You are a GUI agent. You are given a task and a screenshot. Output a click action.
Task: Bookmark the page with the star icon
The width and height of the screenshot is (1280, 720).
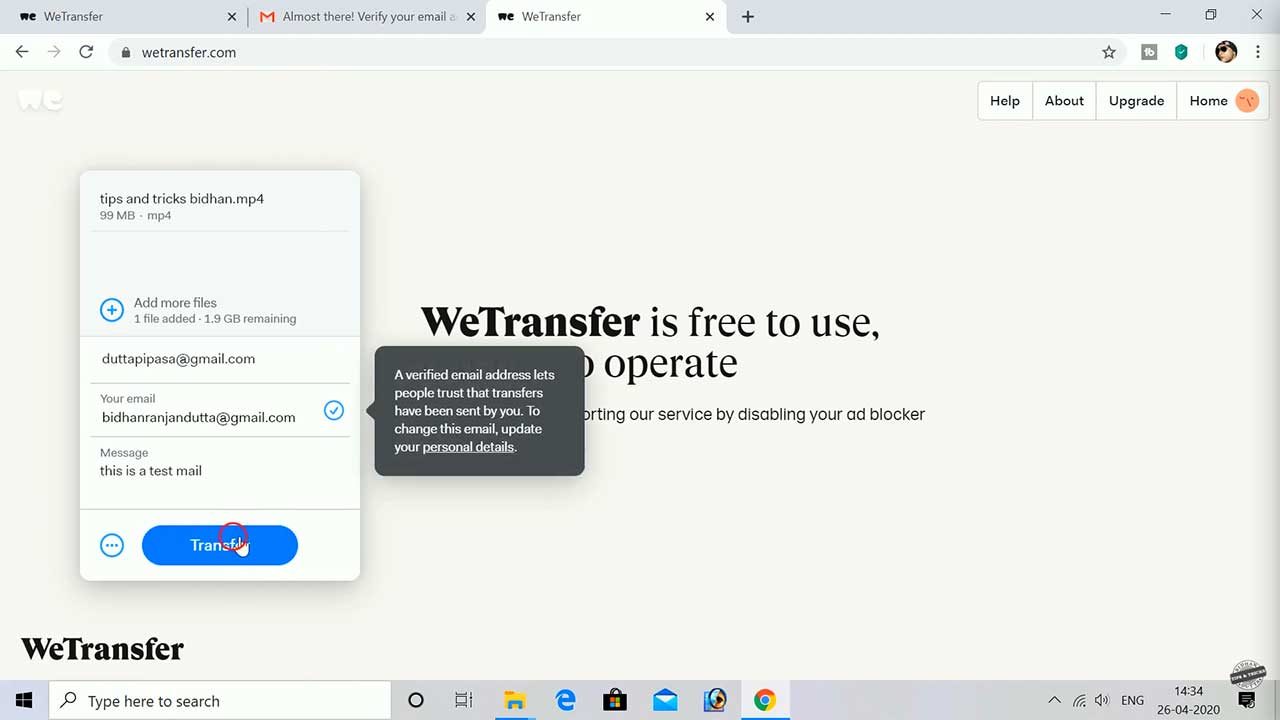tap(1109, 52)
